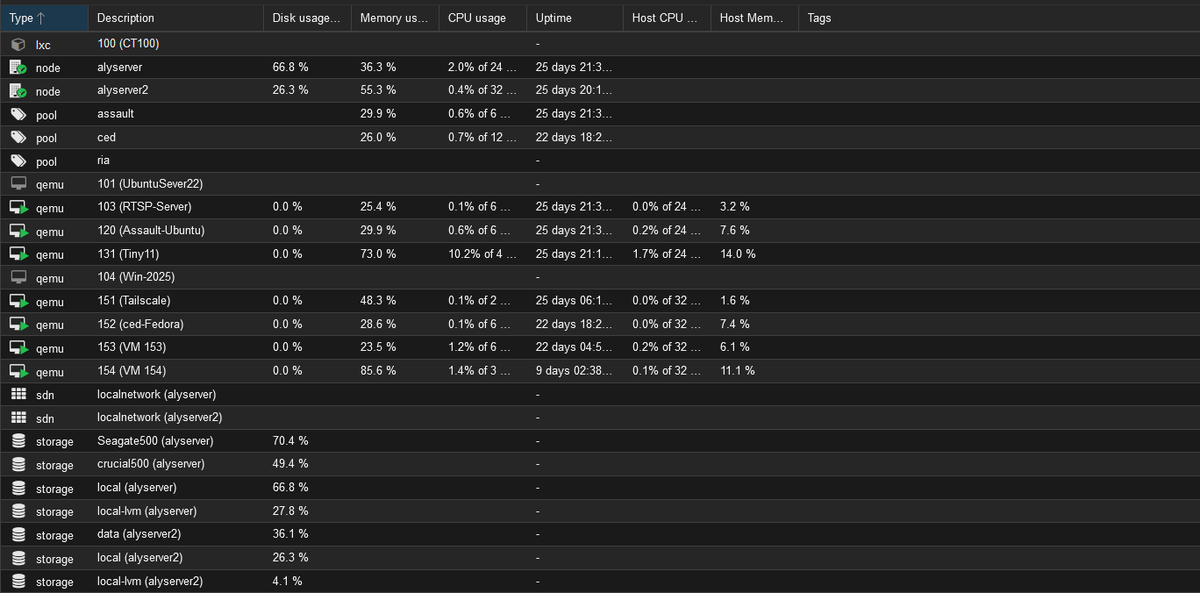The height and width of the screenshot is (593, 1200).
Task: Click the sdn grid icon for localnetwork (alyserver)
Action: (17, 394)
